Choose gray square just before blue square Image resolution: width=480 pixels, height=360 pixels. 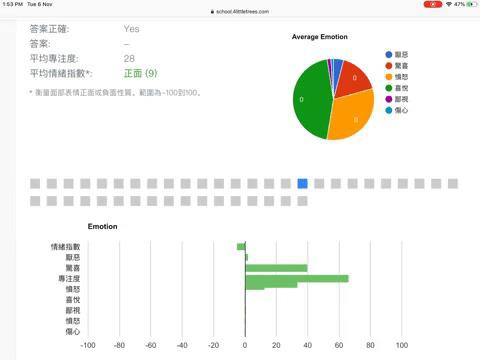point(286,184)
